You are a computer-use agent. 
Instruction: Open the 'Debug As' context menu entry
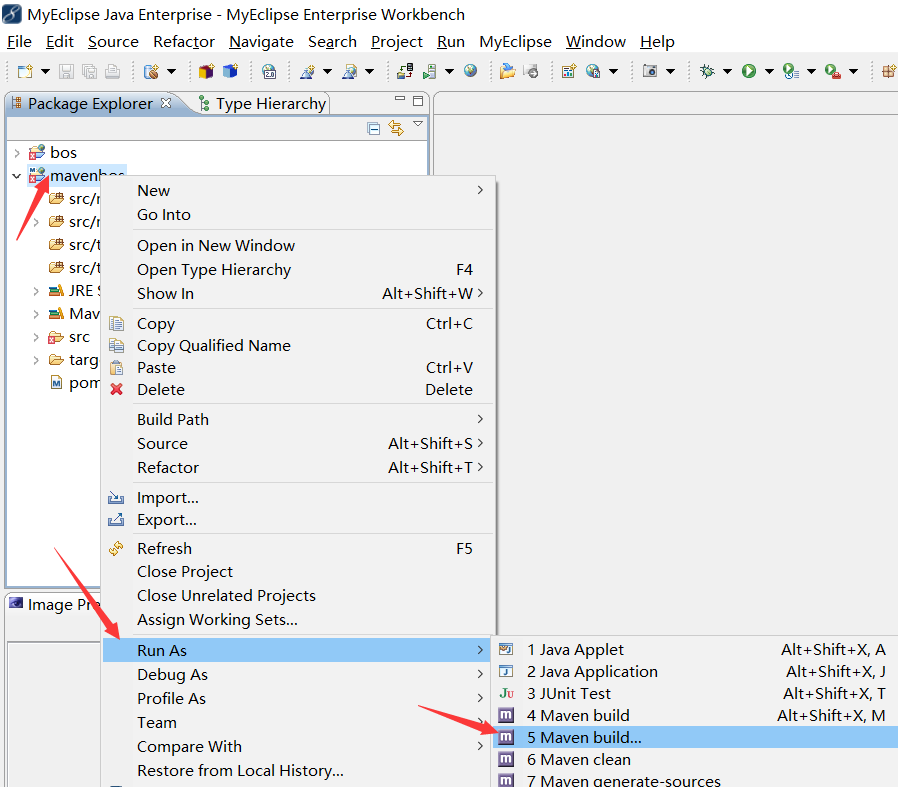pos(297,674)
